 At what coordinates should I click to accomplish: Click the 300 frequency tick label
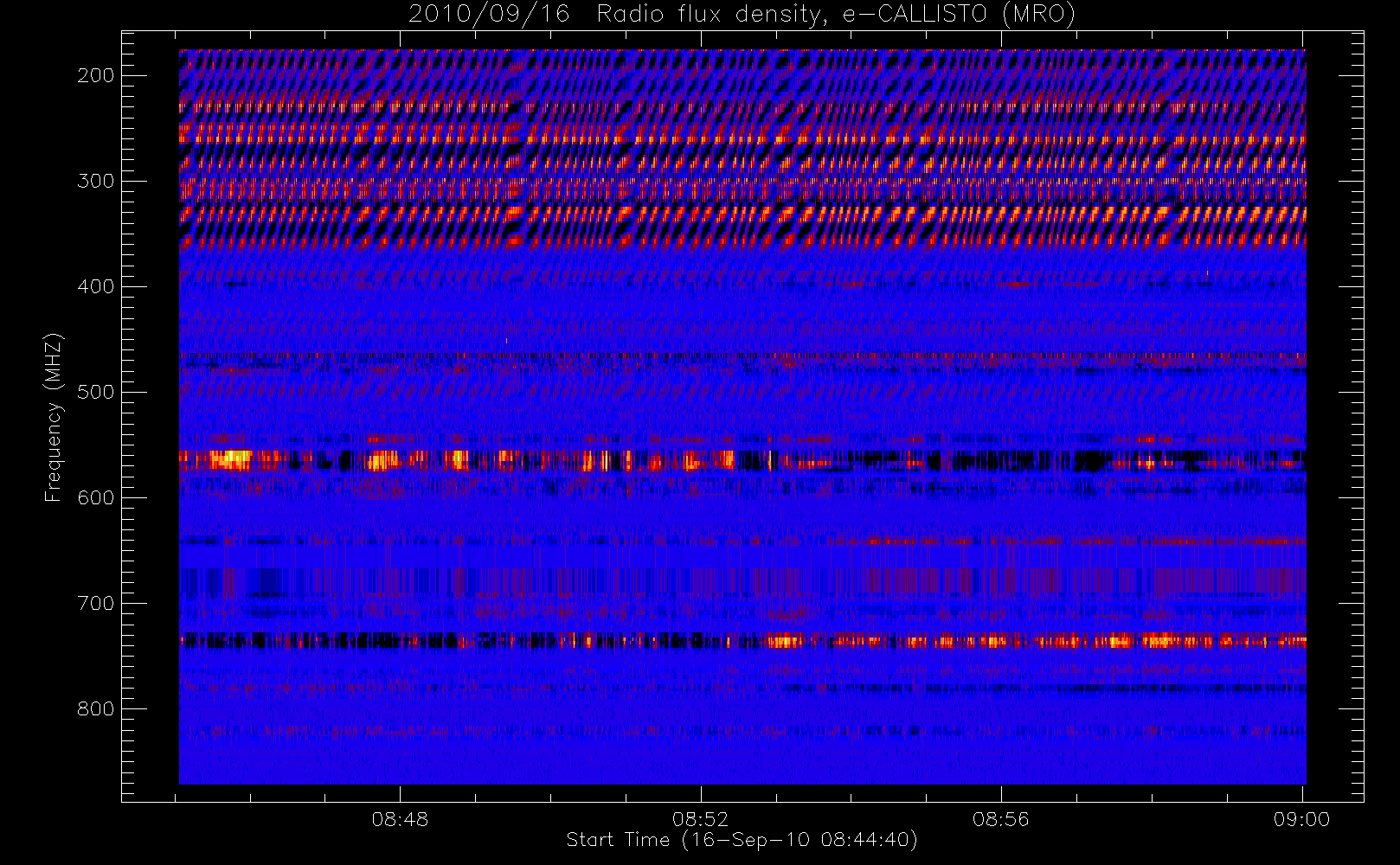coord(96,181)
